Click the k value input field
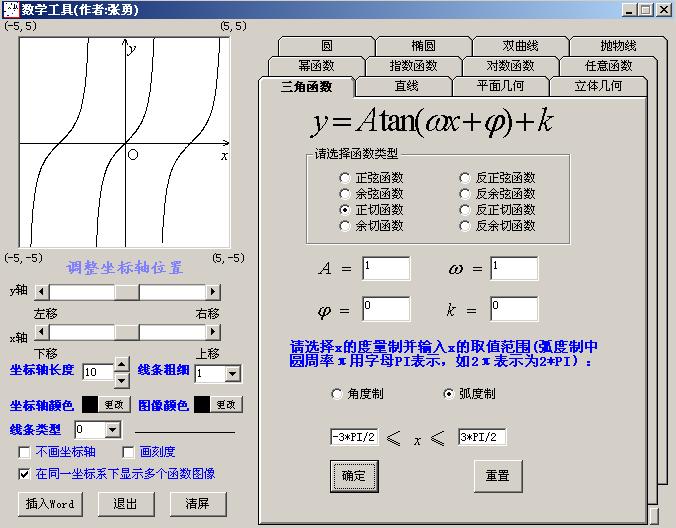This screenshot has height=528, width=676. tap(514, 309)
